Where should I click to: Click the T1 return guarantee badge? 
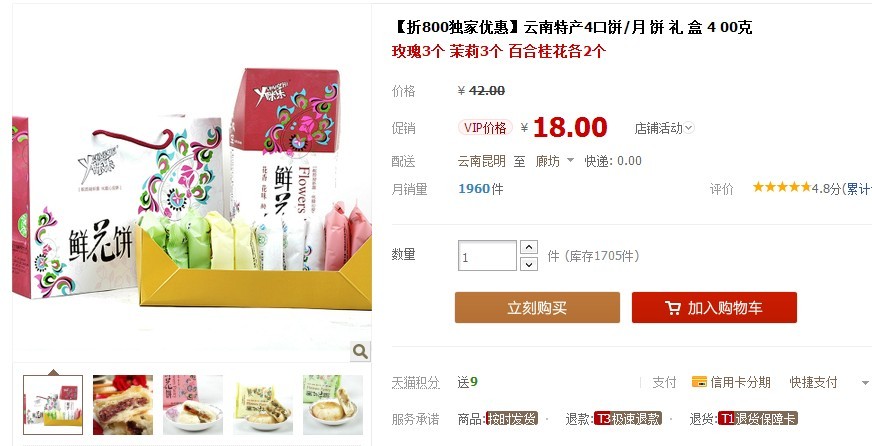pyautogui.click(x=758, y=419)
